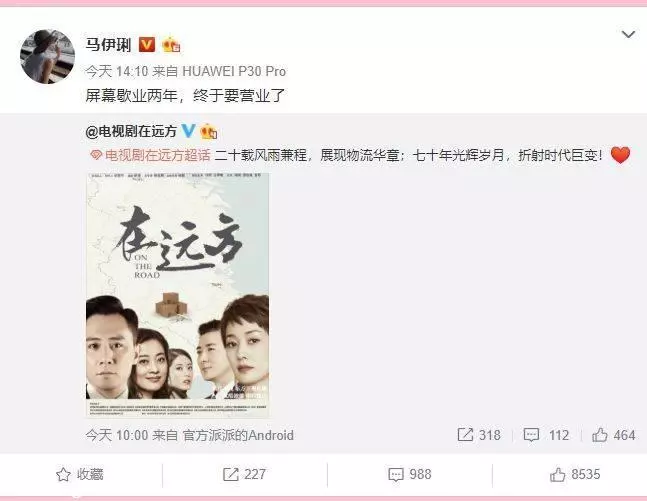Open the original post timestamp 今天 10:00
This screenshot has height=501, width=647.
117,435
